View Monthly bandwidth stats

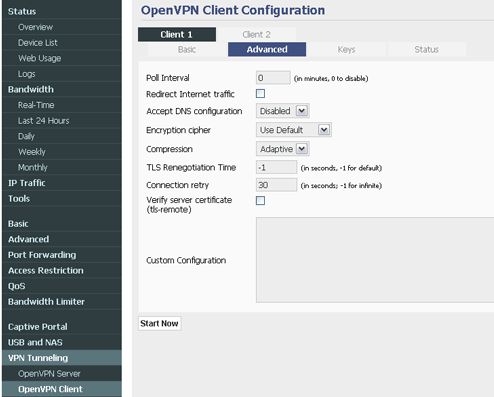62,167
